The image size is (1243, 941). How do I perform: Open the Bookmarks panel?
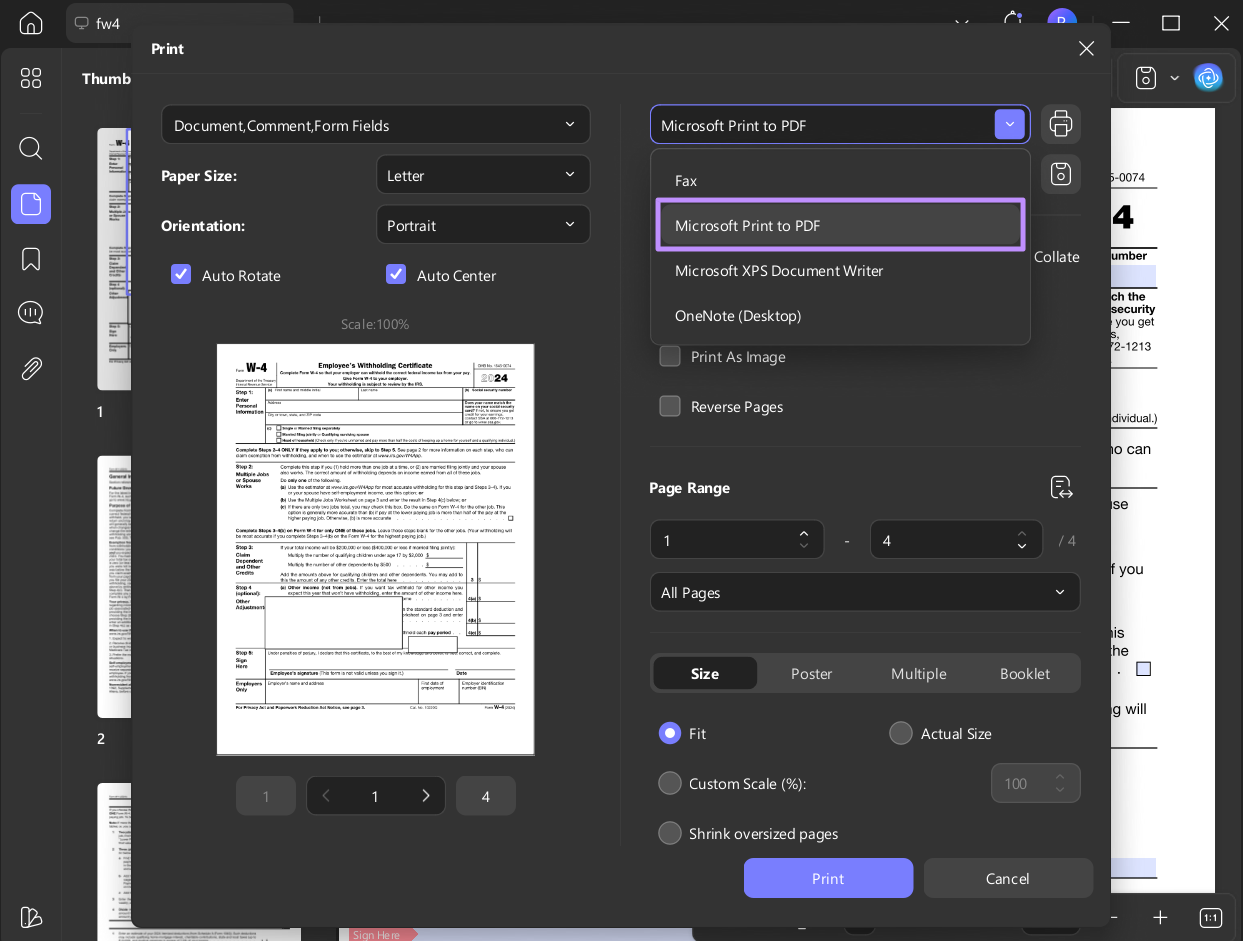tap(30, 258)
